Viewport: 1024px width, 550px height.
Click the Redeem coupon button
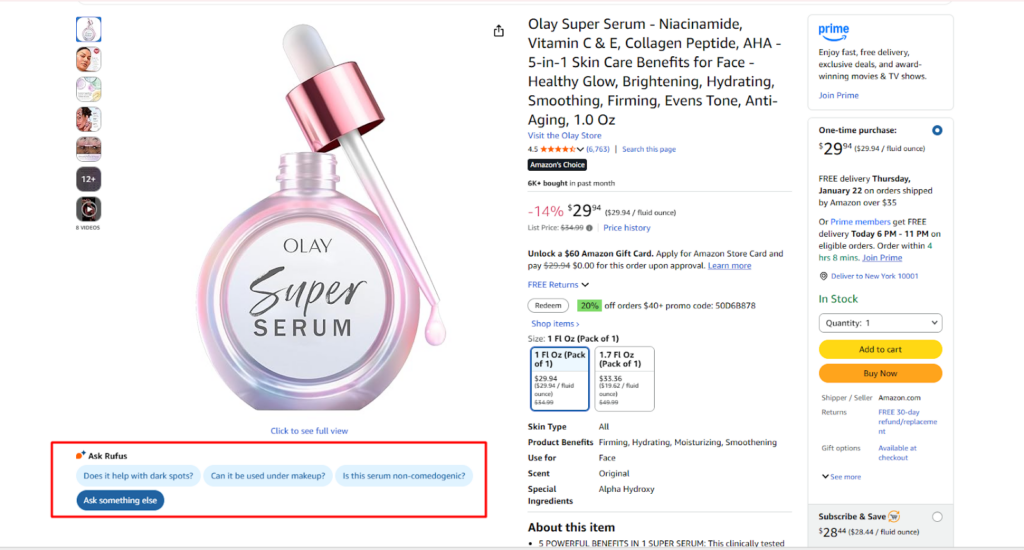tap(548, 306)
